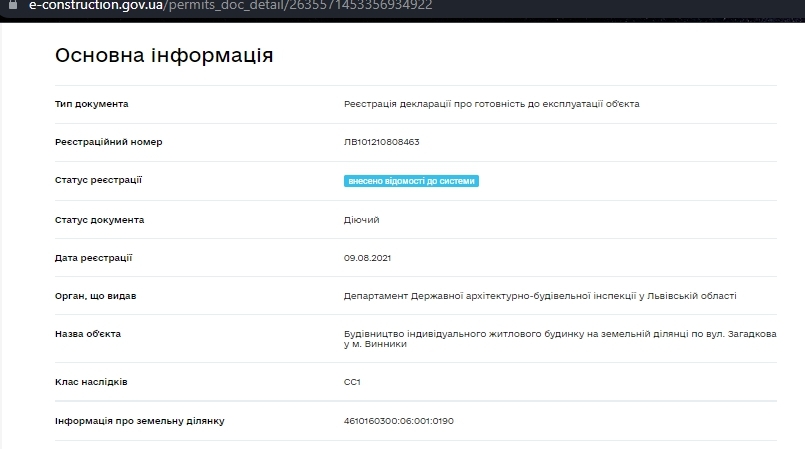Select the e-construction.gov.ua URL in address bar
The width and height of the screenshot is (805, 449).
pyautogui.click(x=231, y=6)
